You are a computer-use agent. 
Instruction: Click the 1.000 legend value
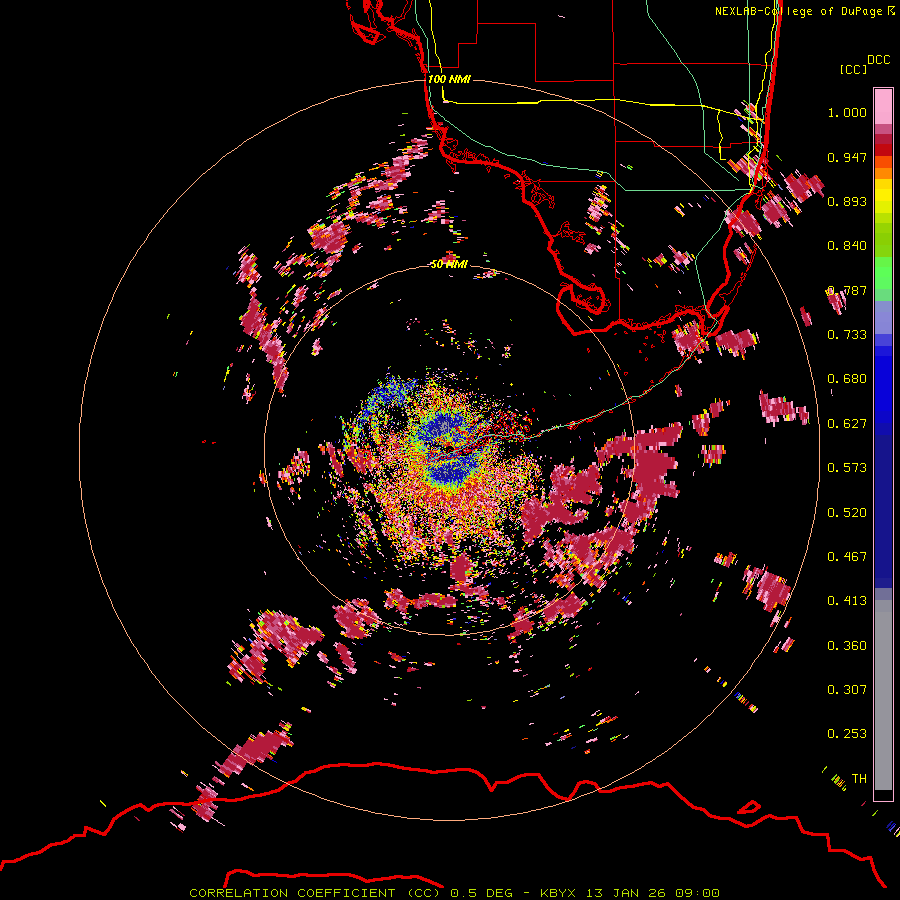847,112
